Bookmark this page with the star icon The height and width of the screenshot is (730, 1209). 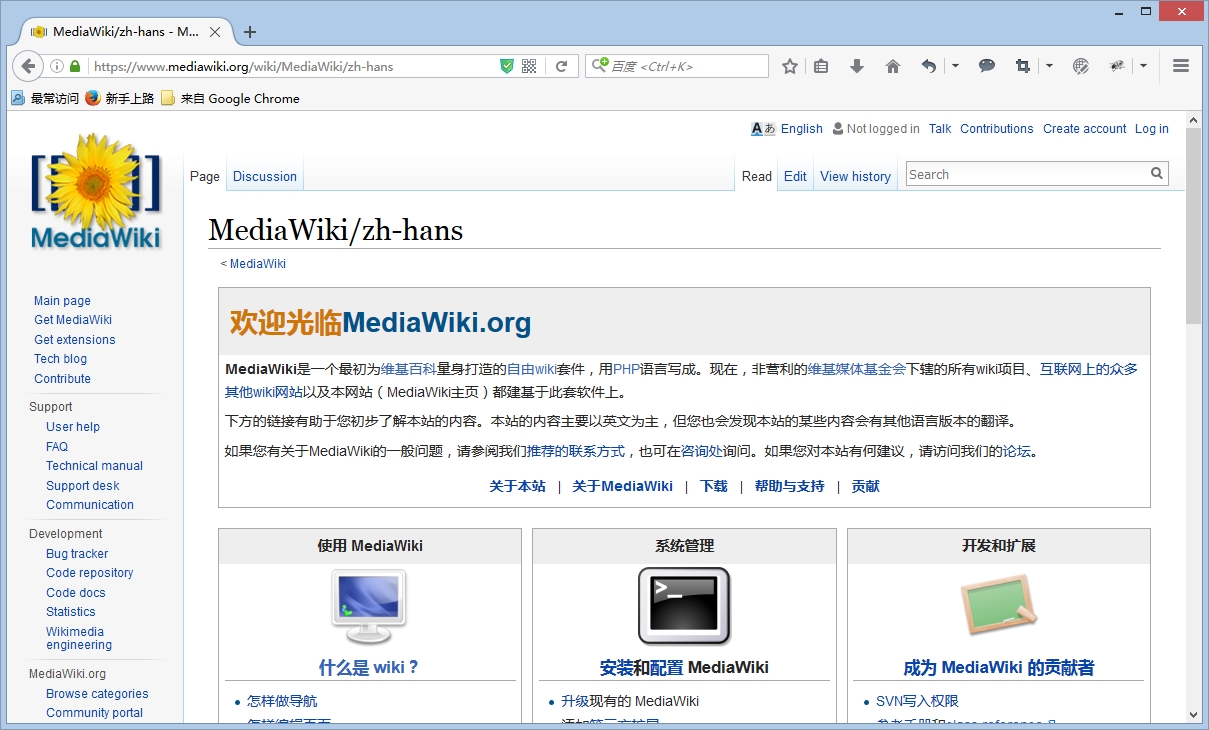(x=790, y=66)
